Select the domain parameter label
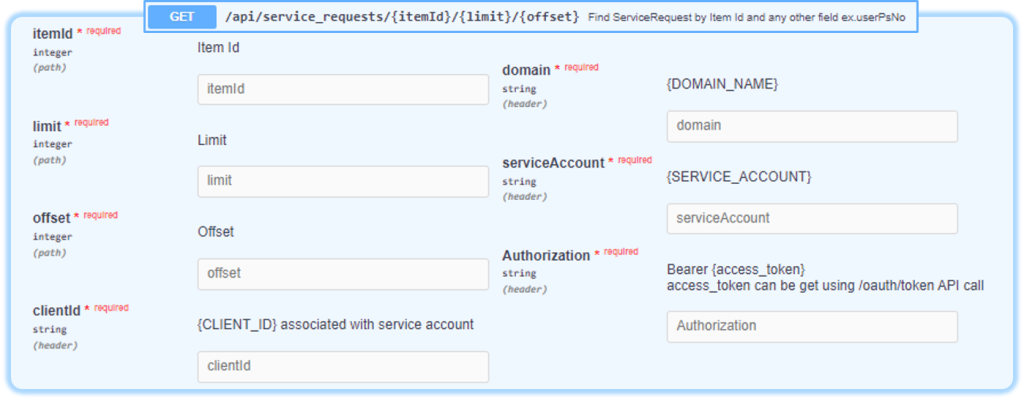This screenshot has height=400, width=1024. (526, 70)
